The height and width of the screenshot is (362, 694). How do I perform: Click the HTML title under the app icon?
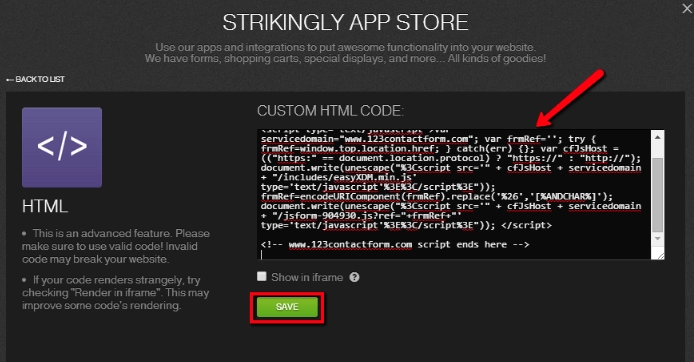(45, 206)
